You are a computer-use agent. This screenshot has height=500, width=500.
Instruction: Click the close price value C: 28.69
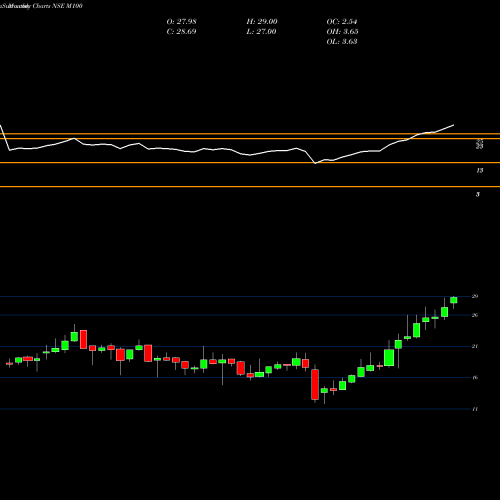(181, 32)
